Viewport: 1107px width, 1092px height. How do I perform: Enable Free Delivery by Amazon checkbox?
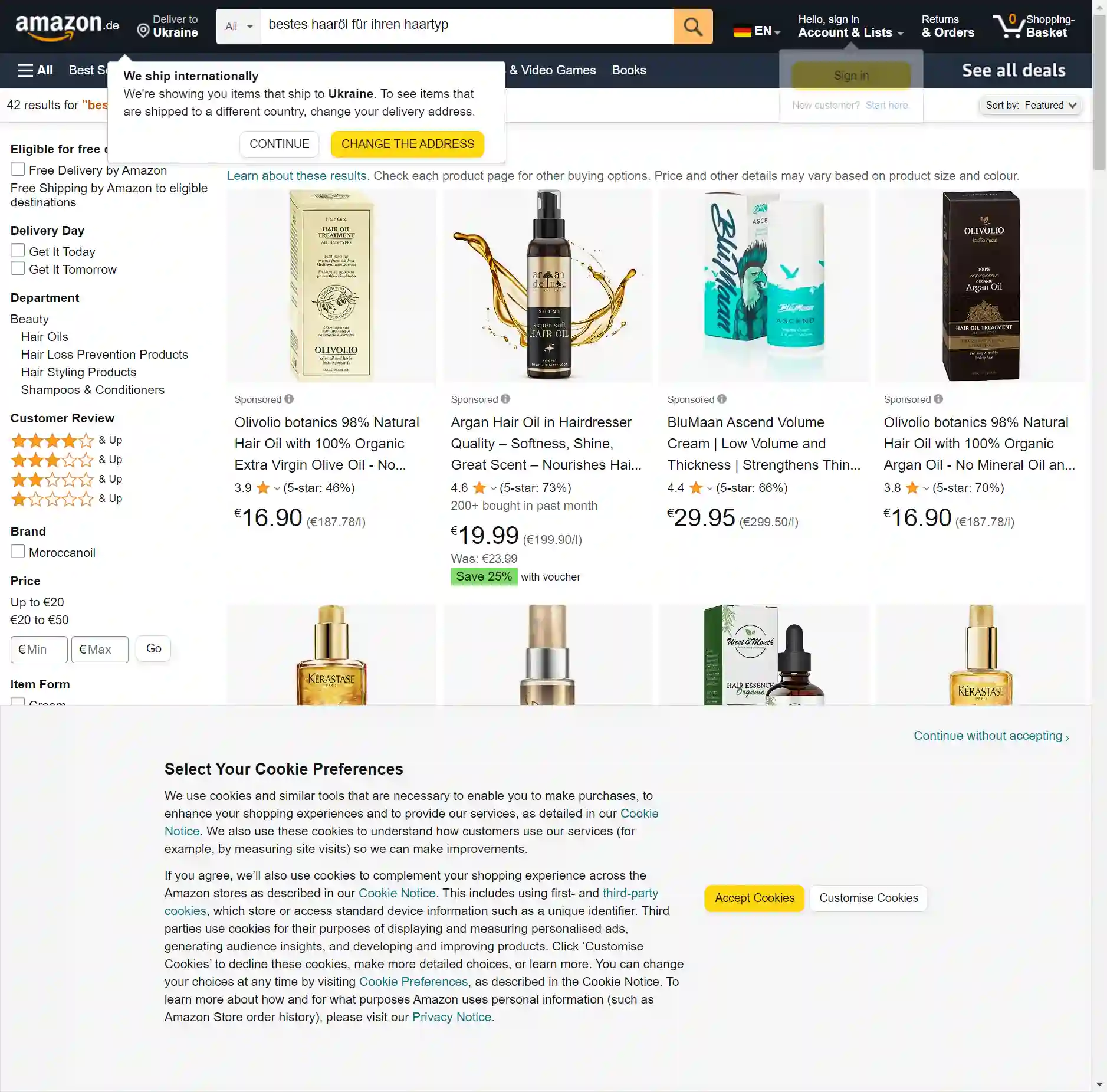[18, 169]
